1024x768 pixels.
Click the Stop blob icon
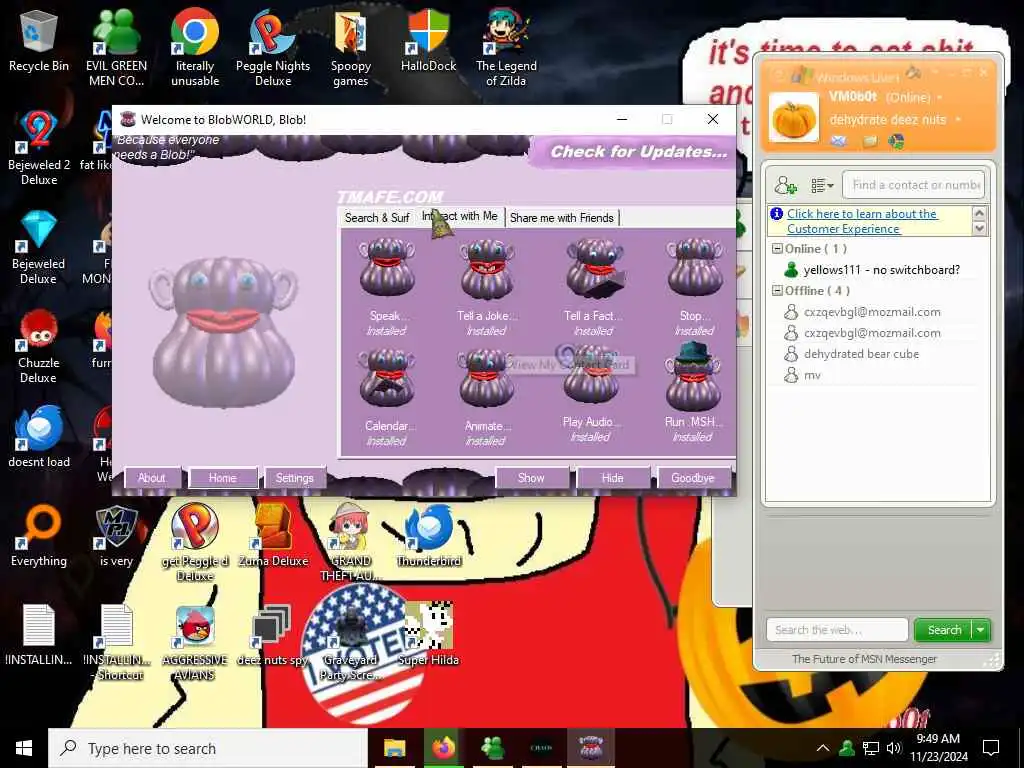[x=695, y=267]
